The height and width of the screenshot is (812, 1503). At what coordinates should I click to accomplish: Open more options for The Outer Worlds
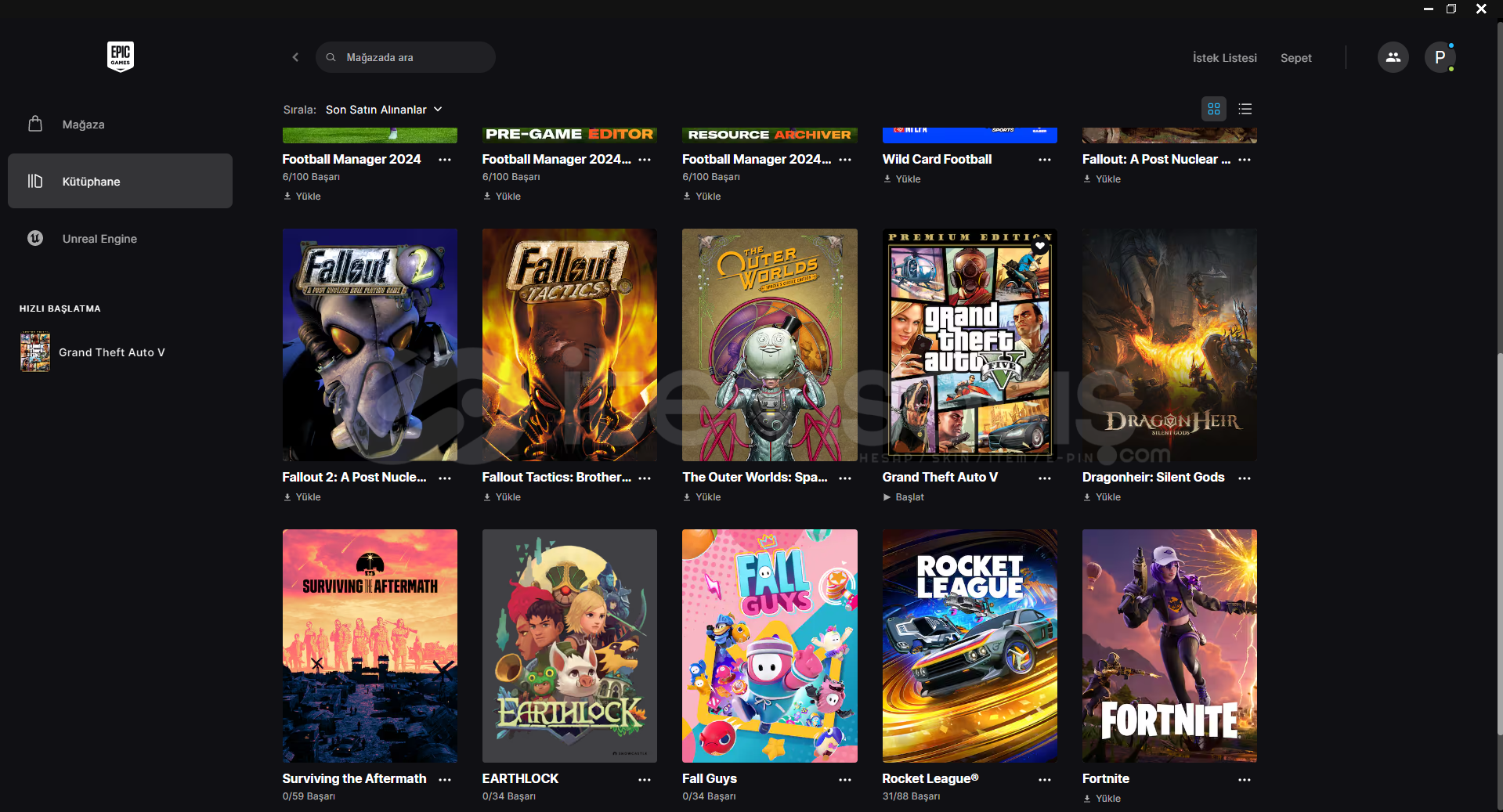[x=845, y=478]
